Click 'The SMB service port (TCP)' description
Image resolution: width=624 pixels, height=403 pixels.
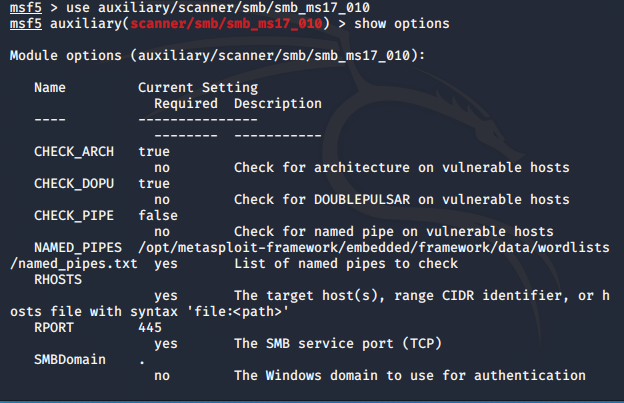pos(338,343)
